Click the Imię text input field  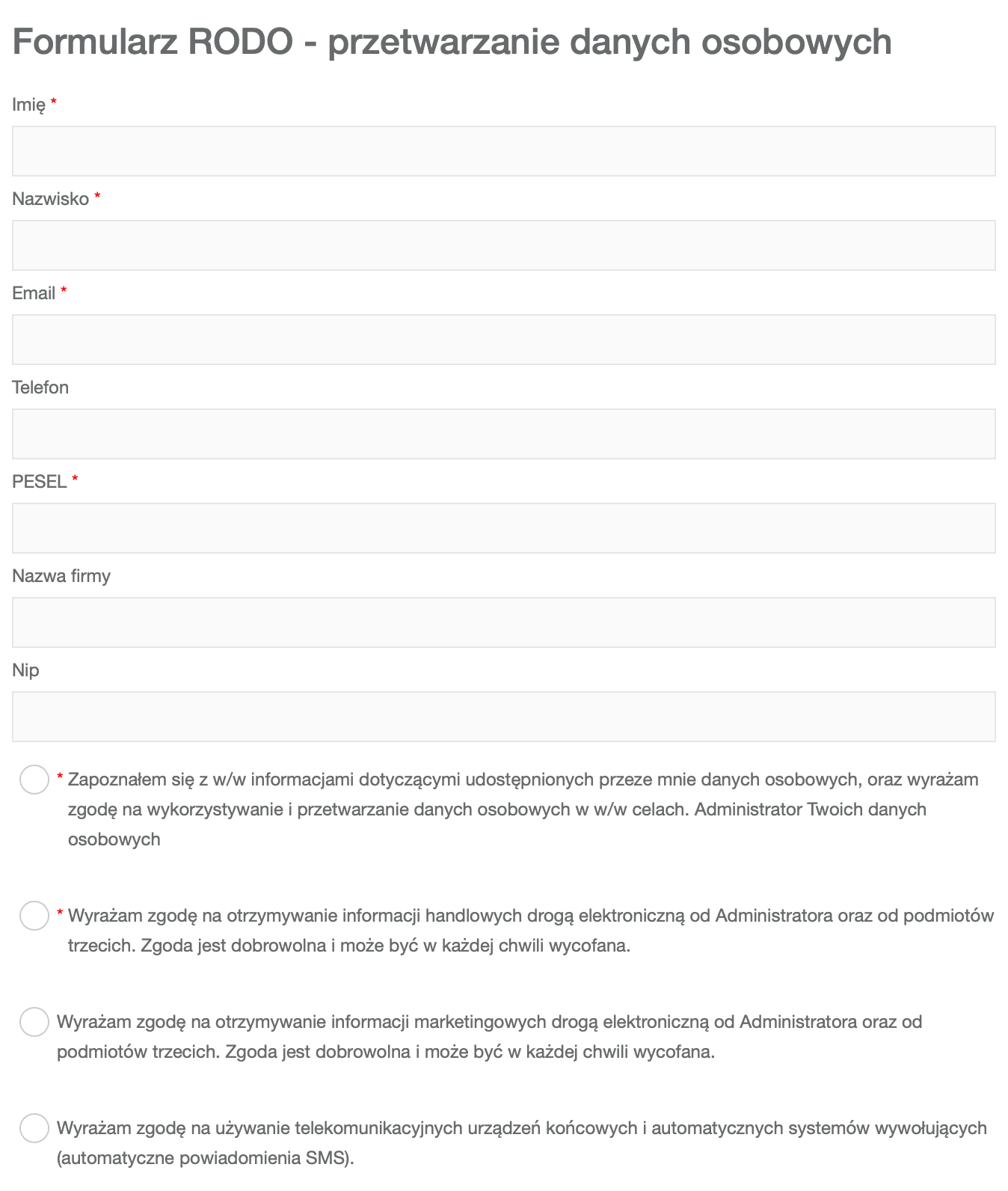(x=503, y=151)
